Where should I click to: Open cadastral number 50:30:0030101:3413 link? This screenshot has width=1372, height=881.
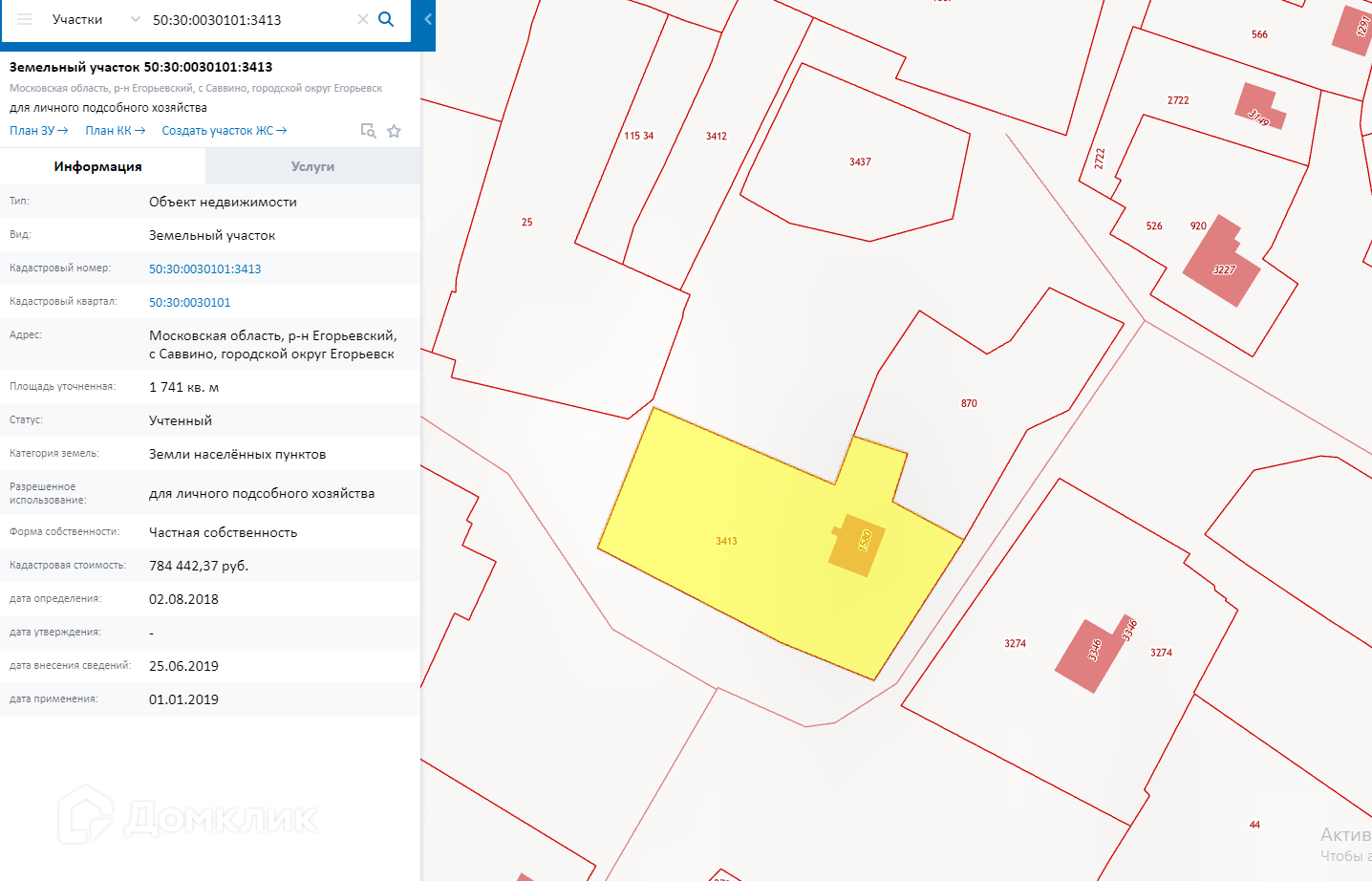pyautogui.click(x=205, y=269)
